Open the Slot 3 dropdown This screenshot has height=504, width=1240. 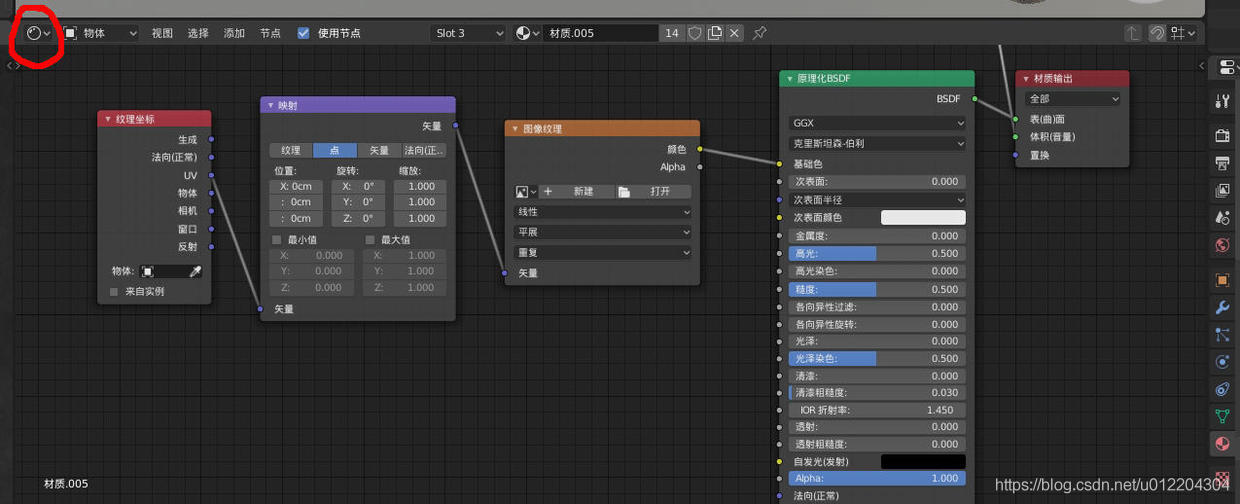tap(469, 33)
